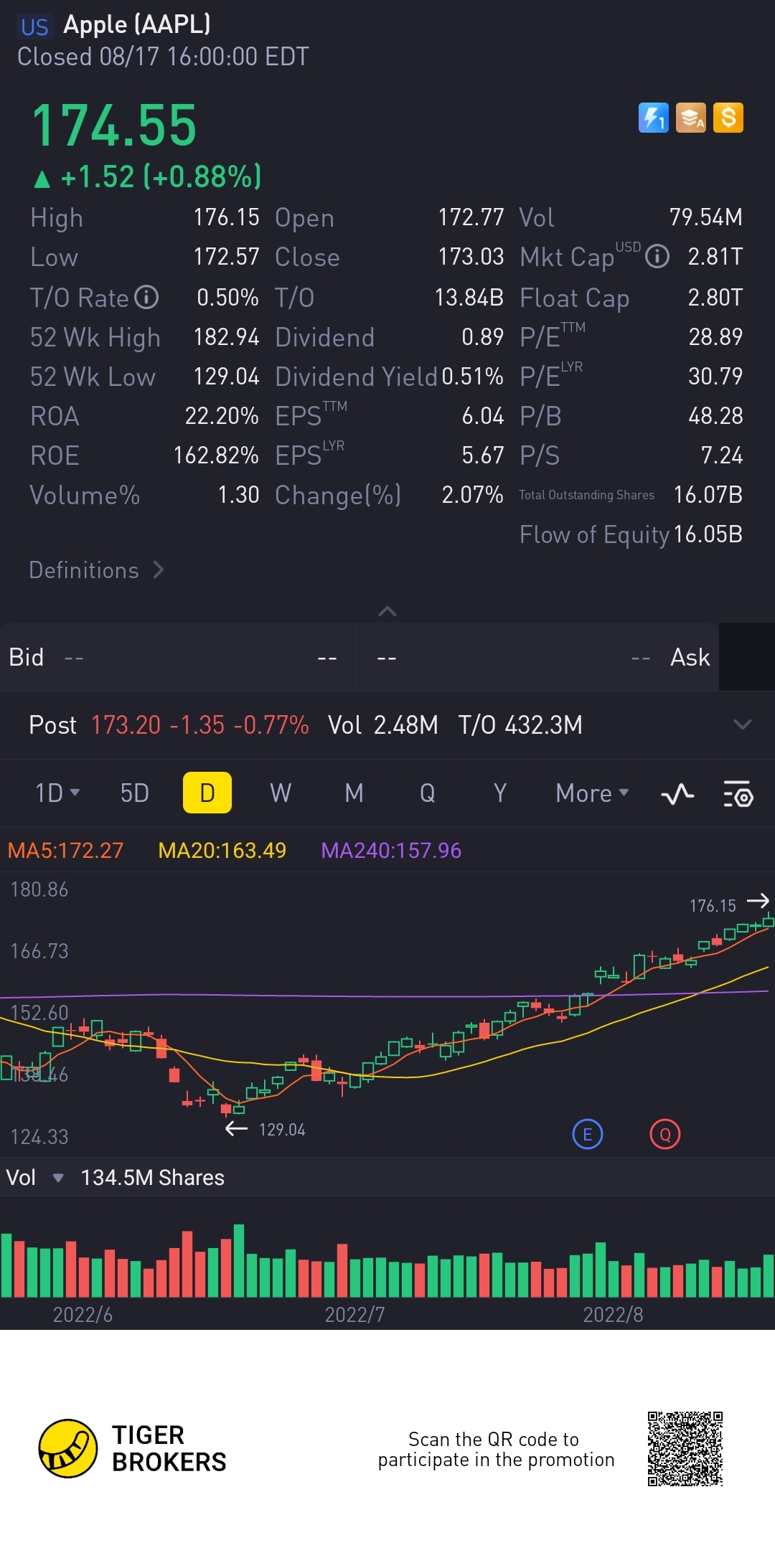Image resolution: width=775 pixels, height=1568 pixels.
Task: Tap the Ask label
Action: (x=690, y=657)
